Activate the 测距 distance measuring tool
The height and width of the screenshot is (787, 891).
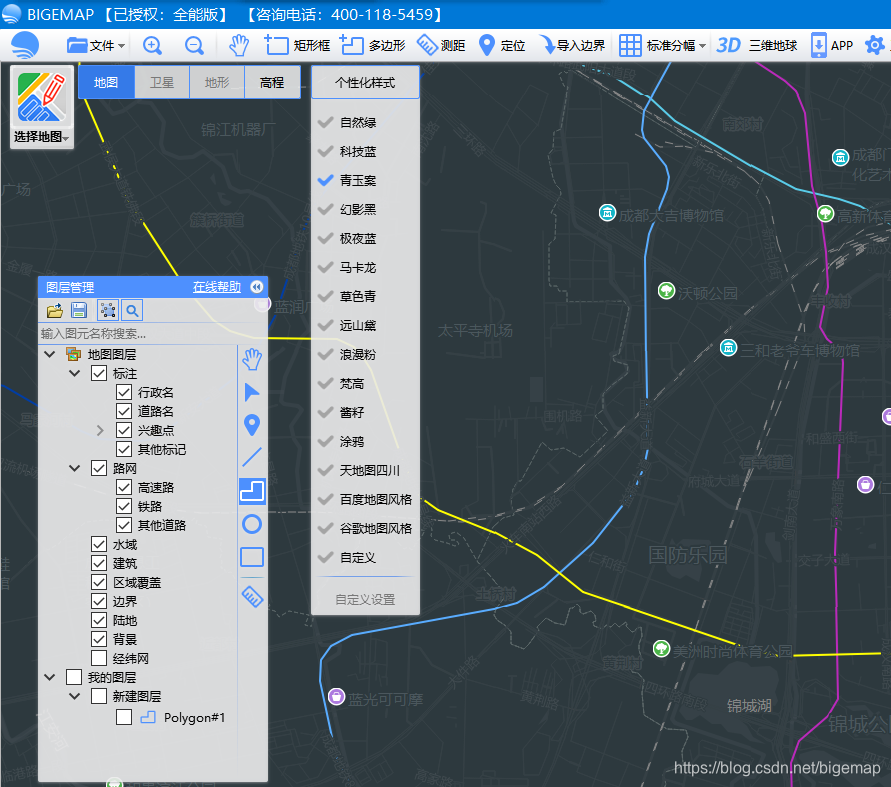(x=442, y=45)
